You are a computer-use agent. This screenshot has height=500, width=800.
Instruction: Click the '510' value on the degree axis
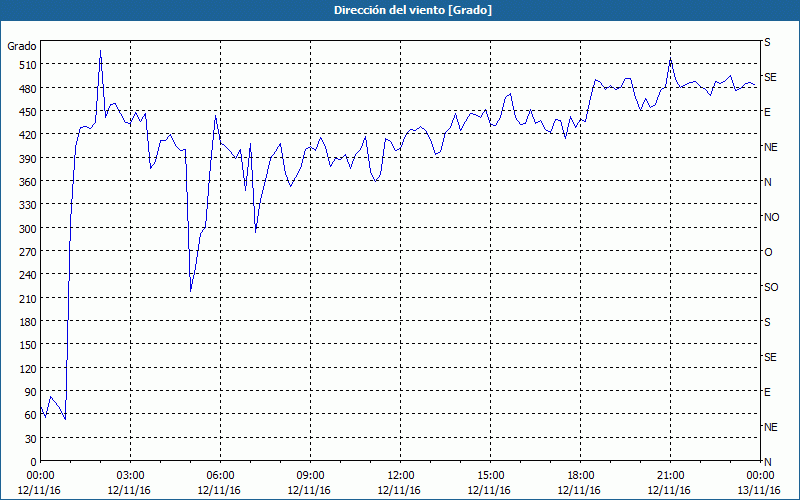click(28, 65)
